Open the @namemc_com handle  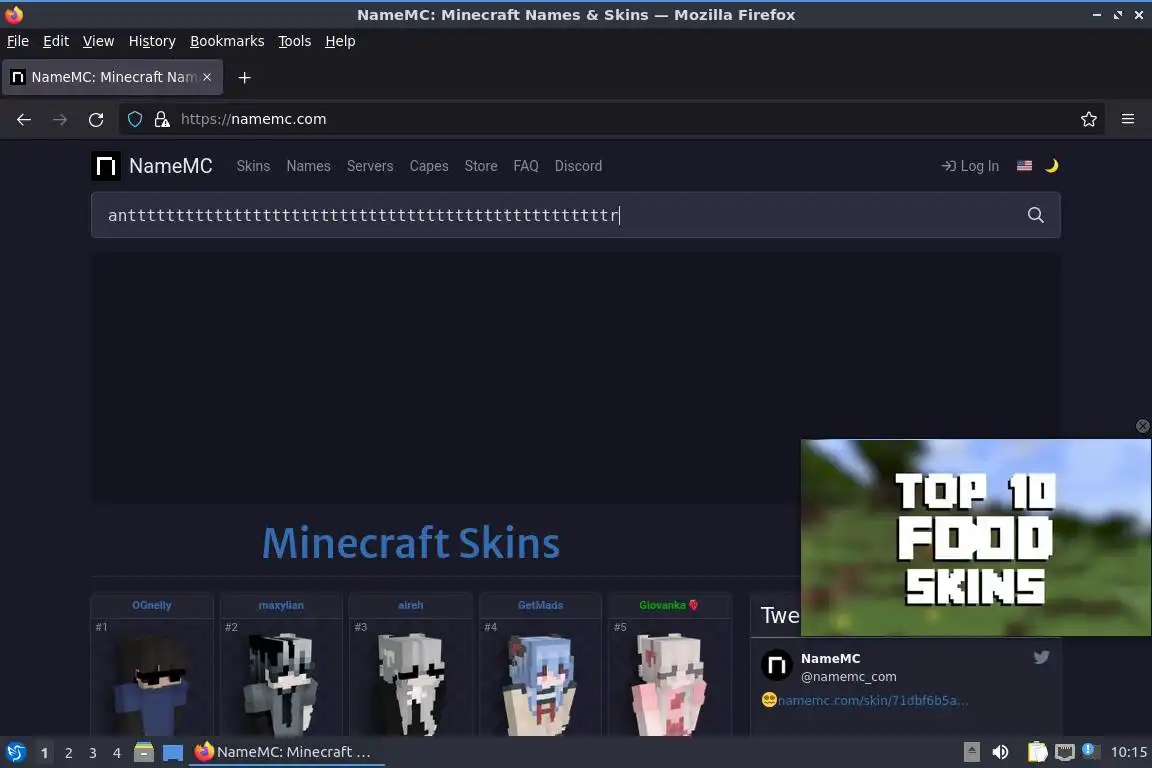click(x=849, y=676)
